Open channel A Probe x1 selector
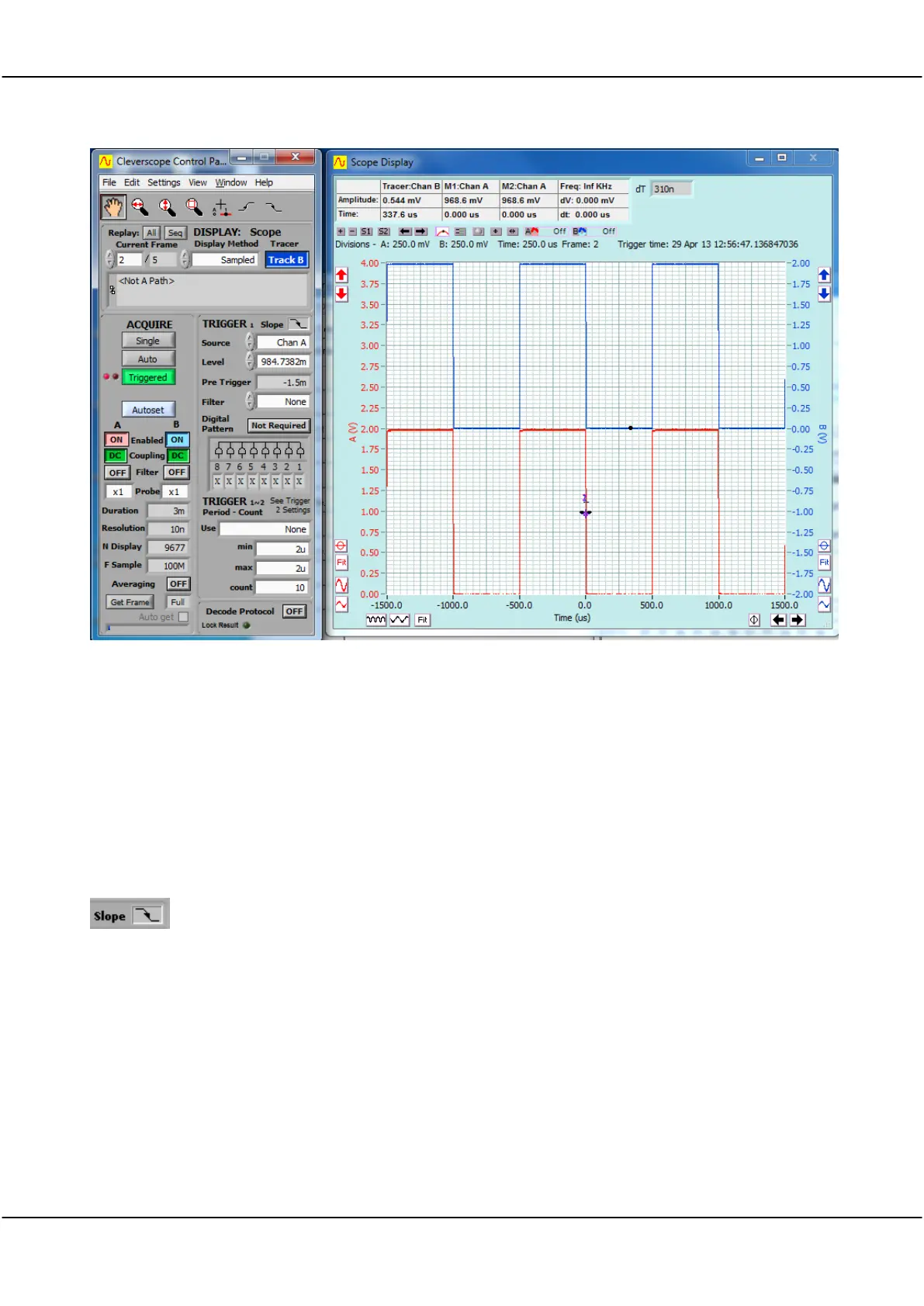Viewport: 924px width, 1306px height. click(118, 492)
